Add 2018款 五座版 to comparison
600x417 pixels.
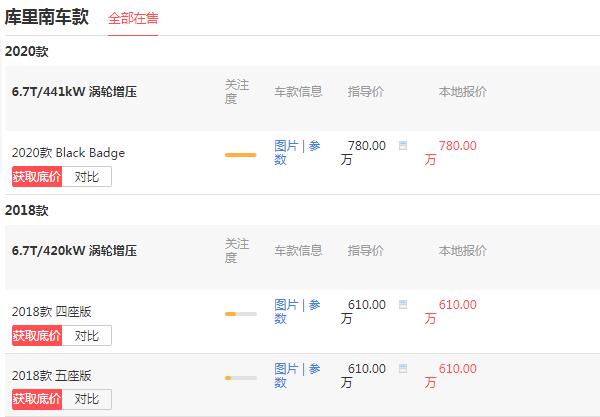point(87,399)
